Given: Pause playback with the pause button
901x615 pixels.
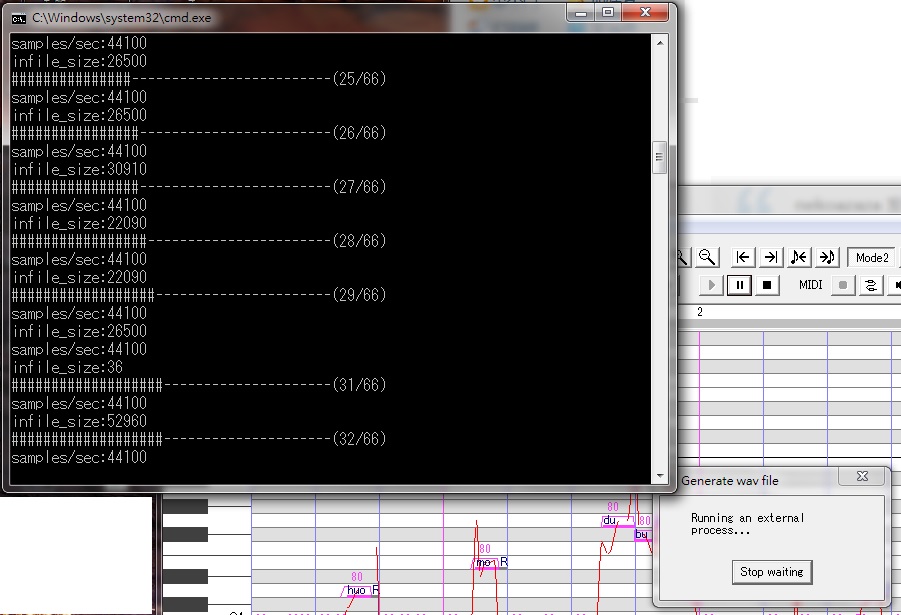Looking at the screenshot, I should point(740,285).
